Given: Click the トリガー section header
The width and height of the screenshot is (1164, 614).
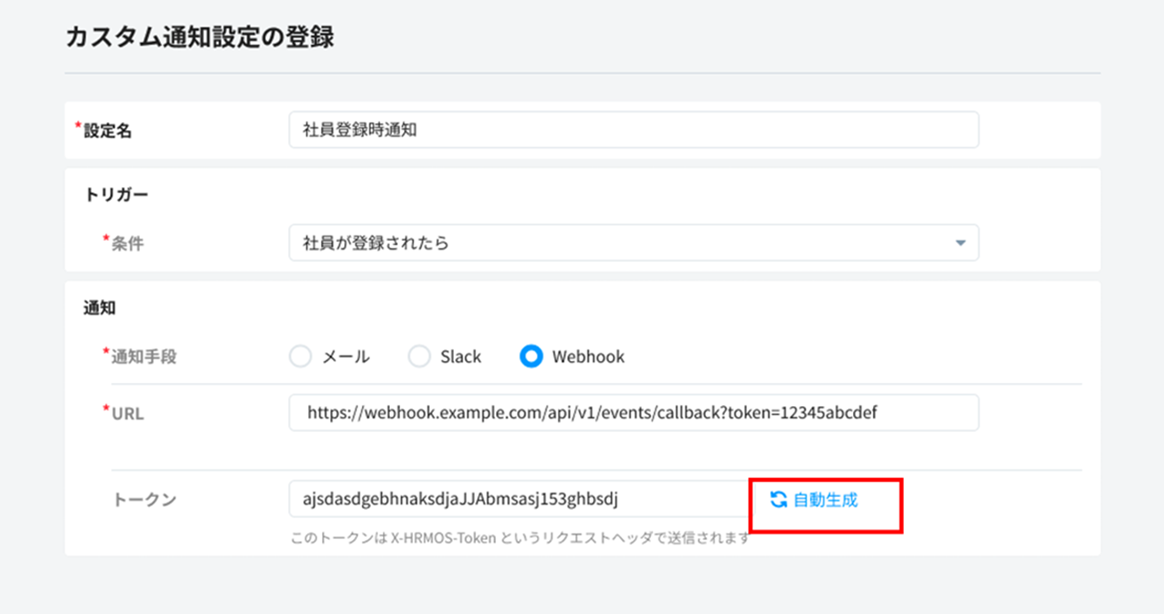Looking at the screenshot, I should tap(116, 194).
